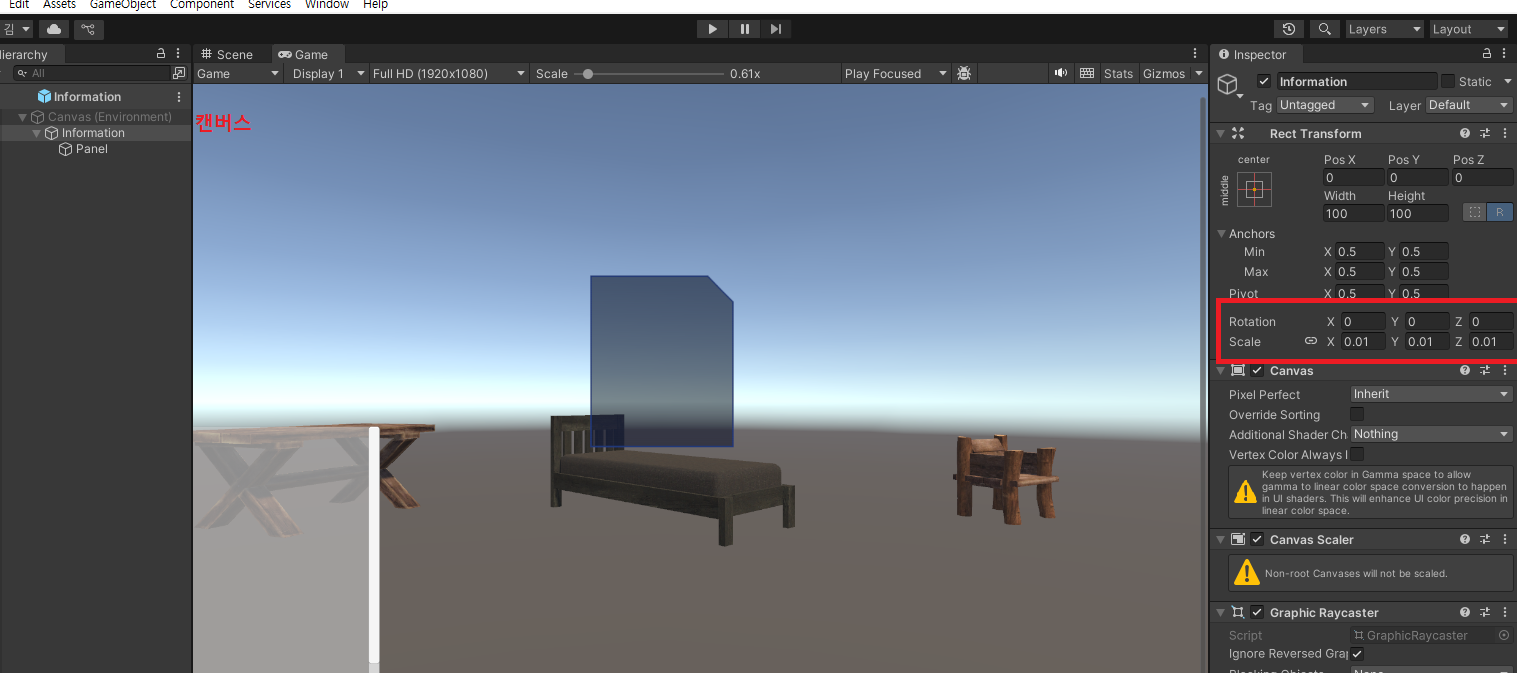Open the Layer dropdown showing Default
This screenshot has height=673, width=1517.
1469,105
